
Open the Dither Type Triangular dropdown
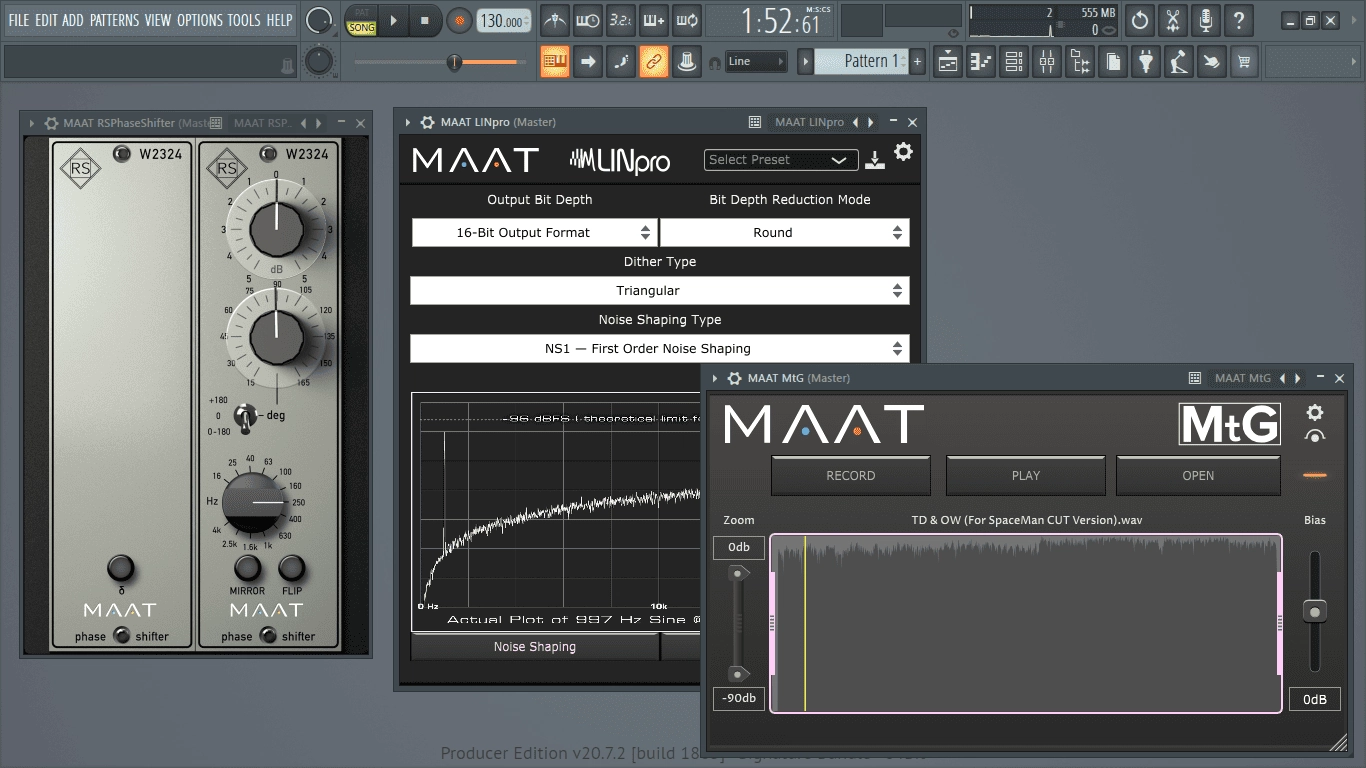[x=660, y=290]
